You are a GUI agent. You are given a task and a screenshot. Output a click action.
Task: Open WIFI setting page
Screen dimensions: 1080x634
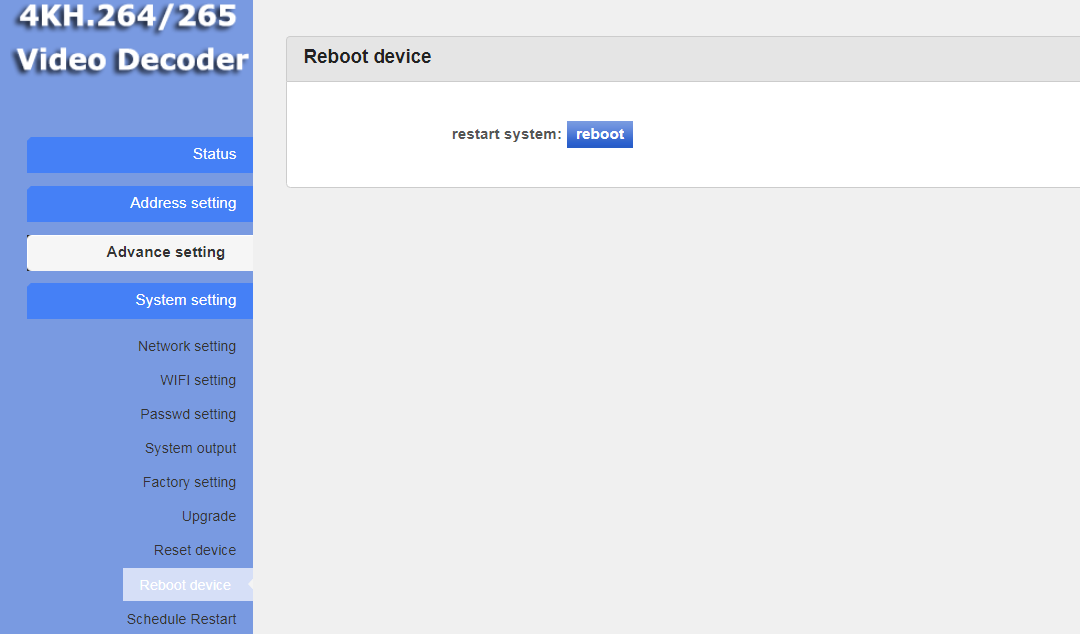[x=198, y=380]
